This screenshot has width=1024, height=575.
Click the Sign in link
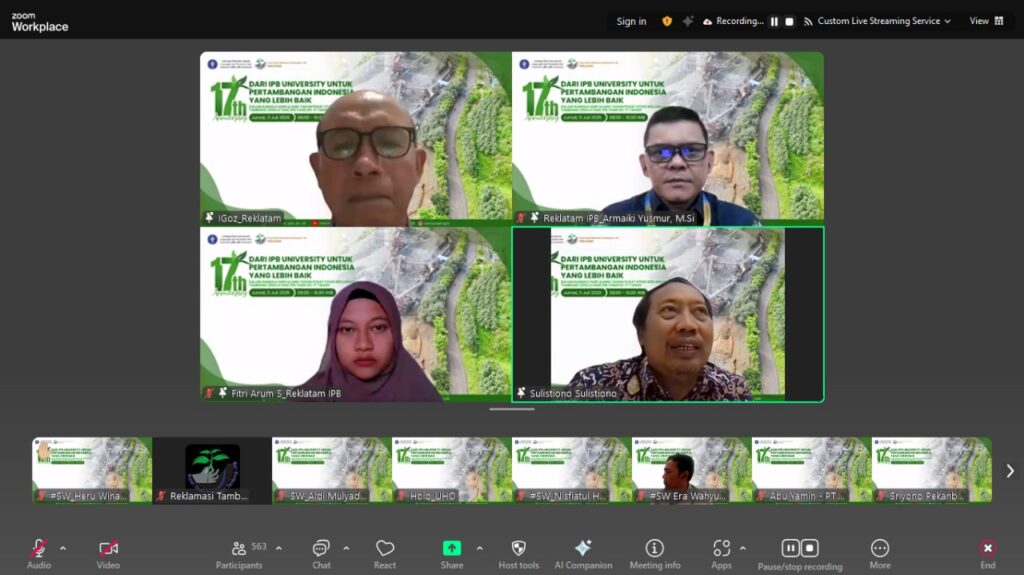(631, 21)
